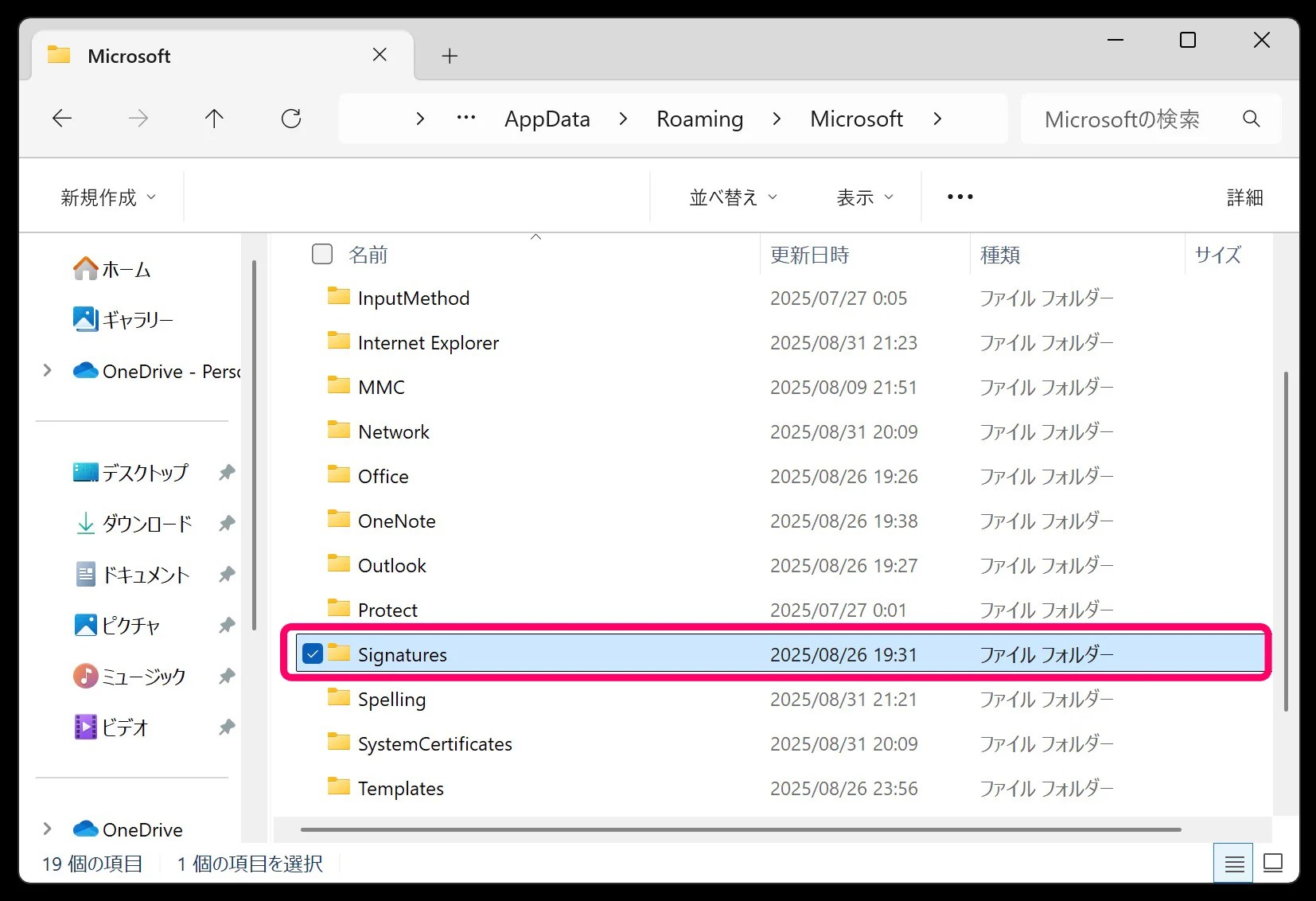Viewport: 1316px width, 901px height.
Task: Expand the OneDrive node at bottom
Action: [x=47, y=829]
